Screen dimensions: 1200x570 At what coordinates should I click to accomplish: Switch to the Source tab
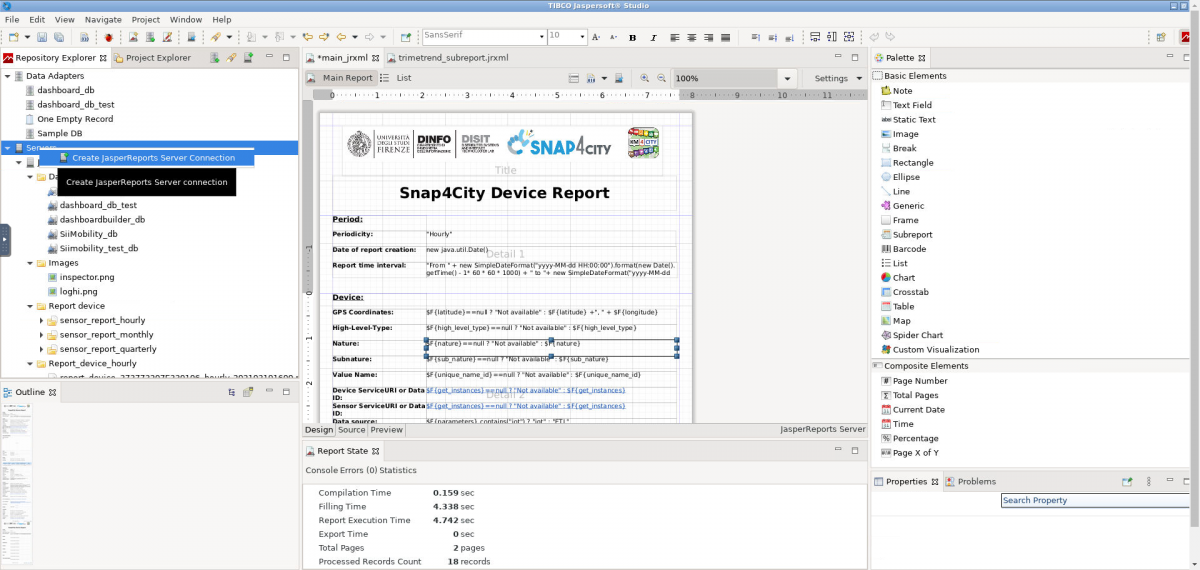pos(351,430)
